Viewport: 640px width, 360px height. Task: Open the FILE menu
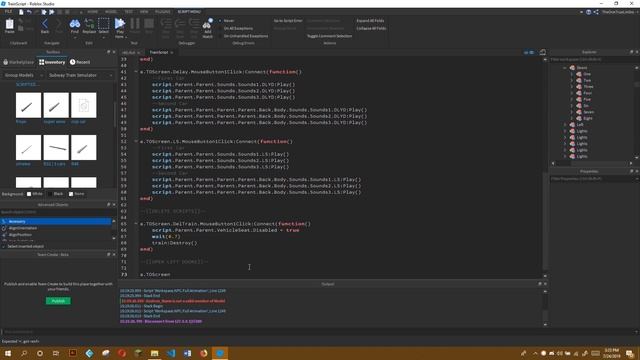tap(8, 12)
